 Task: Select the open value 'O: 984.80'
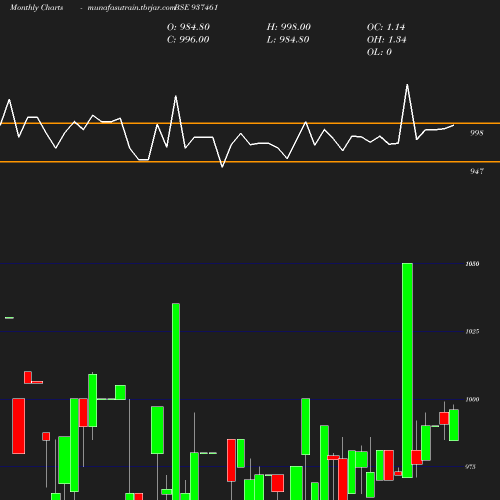[x=188, y=27]
